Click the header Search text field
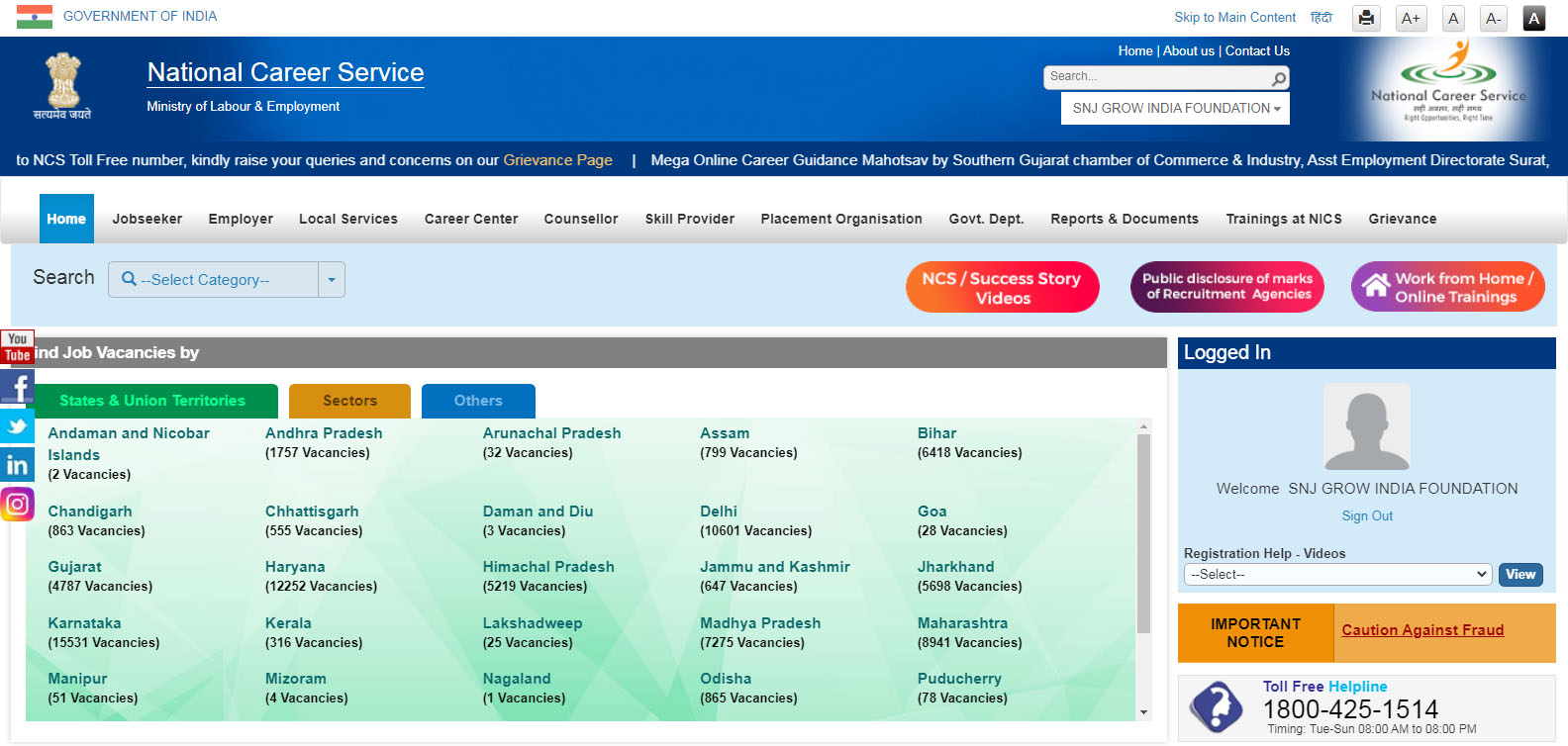This screenshot has width=1568, height=746. point(1156,77)
